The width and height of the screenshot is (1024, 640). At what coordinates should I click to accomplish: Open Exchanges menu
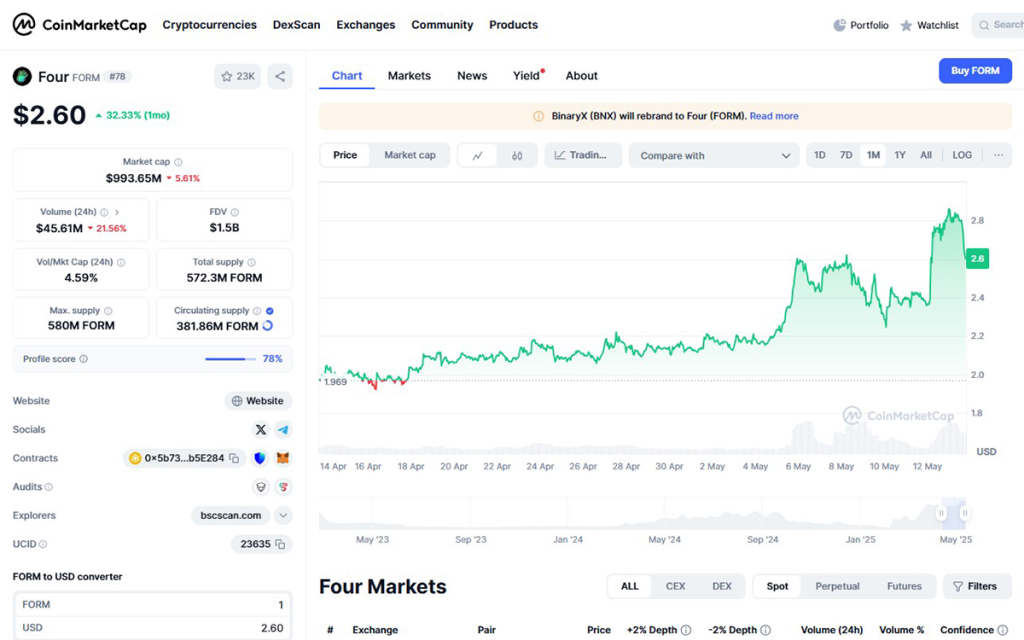(x=366, y=25)
